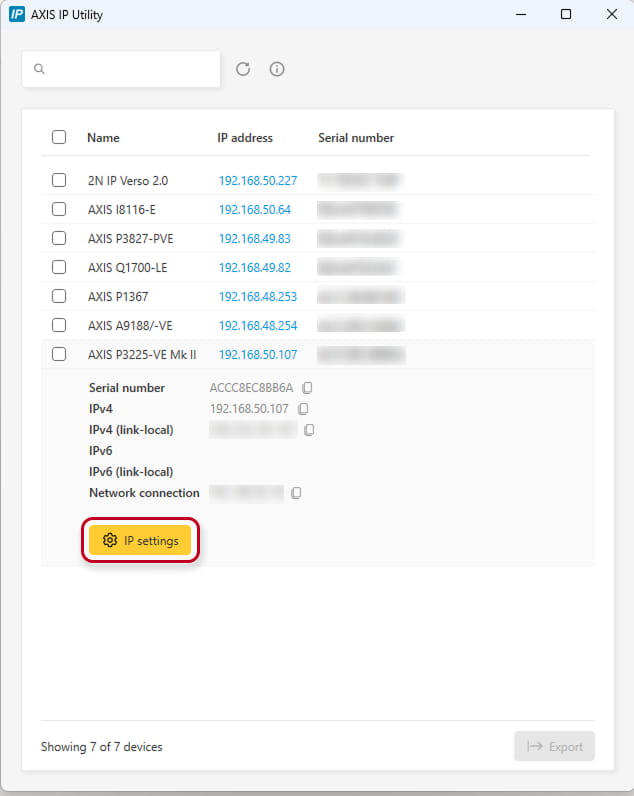Image resolution: width=634 pixels, height=796 pixels.
Task: Expand the 2N IP Verso 2.0 row
Action: (317, 180)
